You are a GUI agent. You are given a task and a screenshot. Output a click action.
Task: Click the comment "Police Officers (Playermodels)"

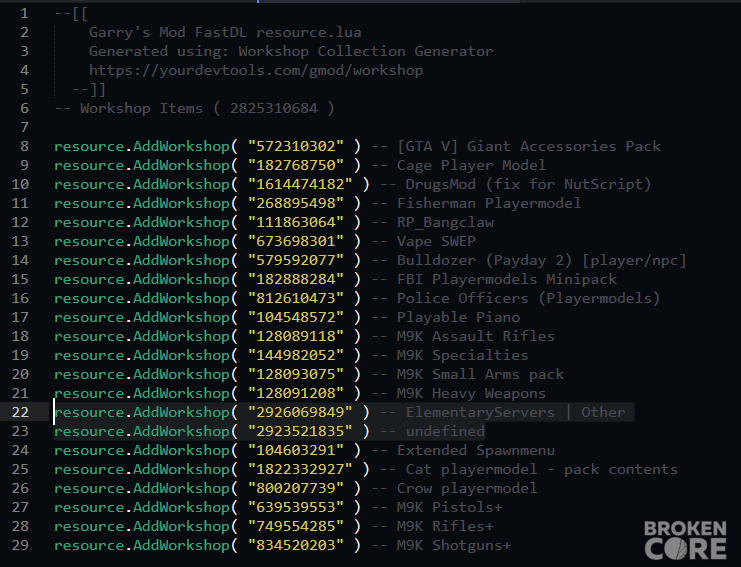coord(528,298)
